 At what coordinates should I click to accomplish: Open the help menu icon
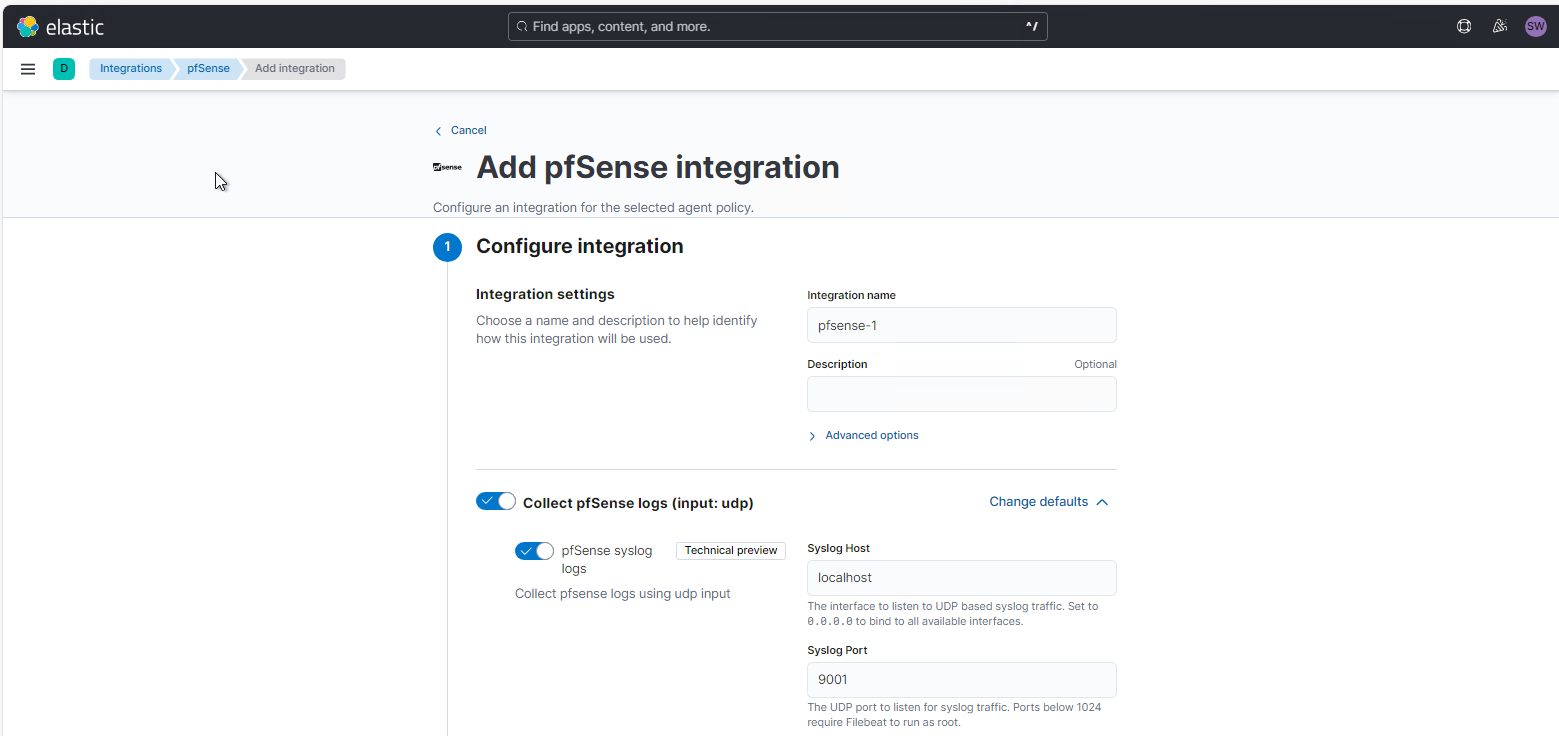pos(1464,27)
